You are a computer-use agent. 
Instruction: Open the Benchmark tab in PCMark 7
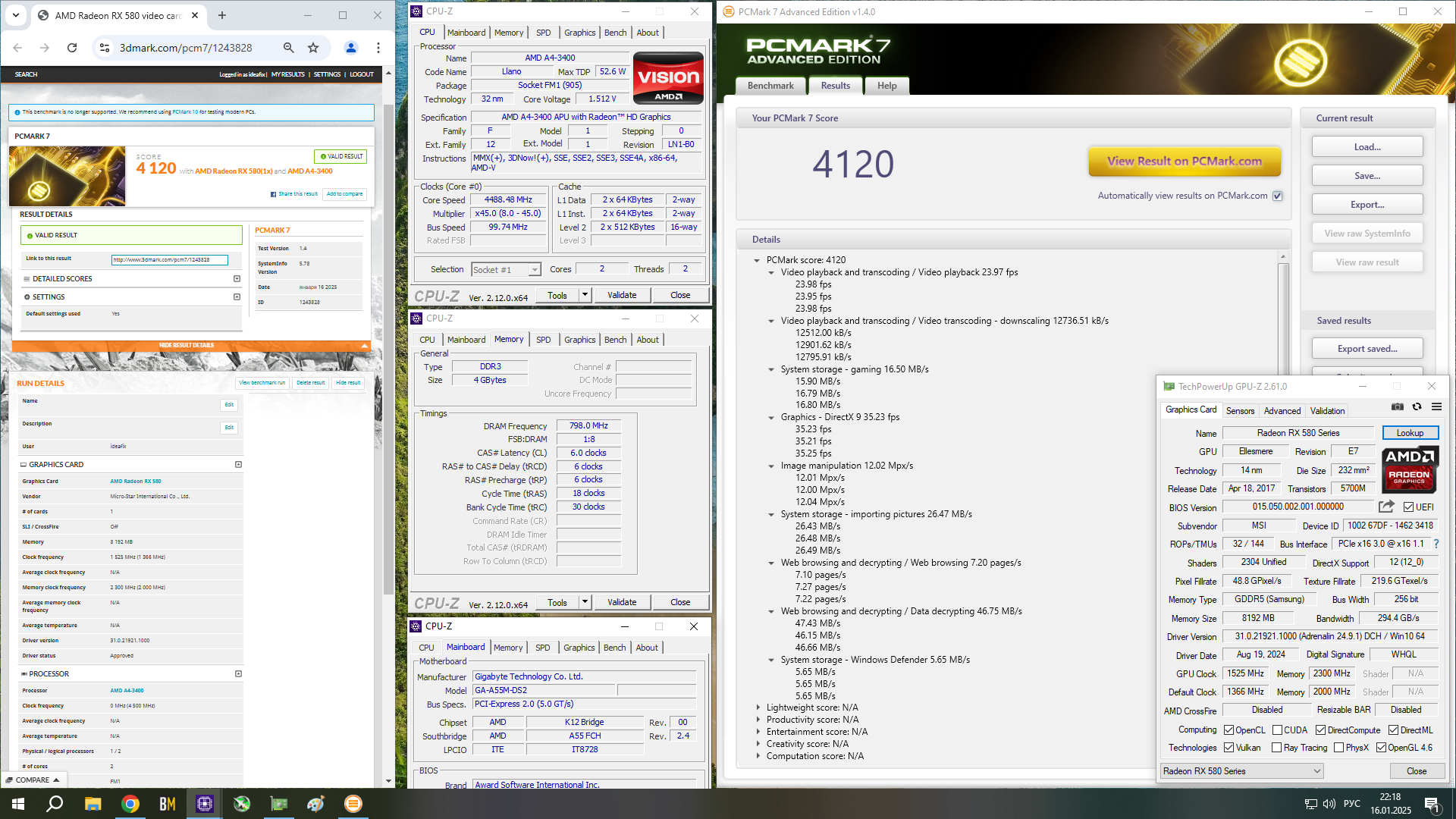(x=770, y=86)
